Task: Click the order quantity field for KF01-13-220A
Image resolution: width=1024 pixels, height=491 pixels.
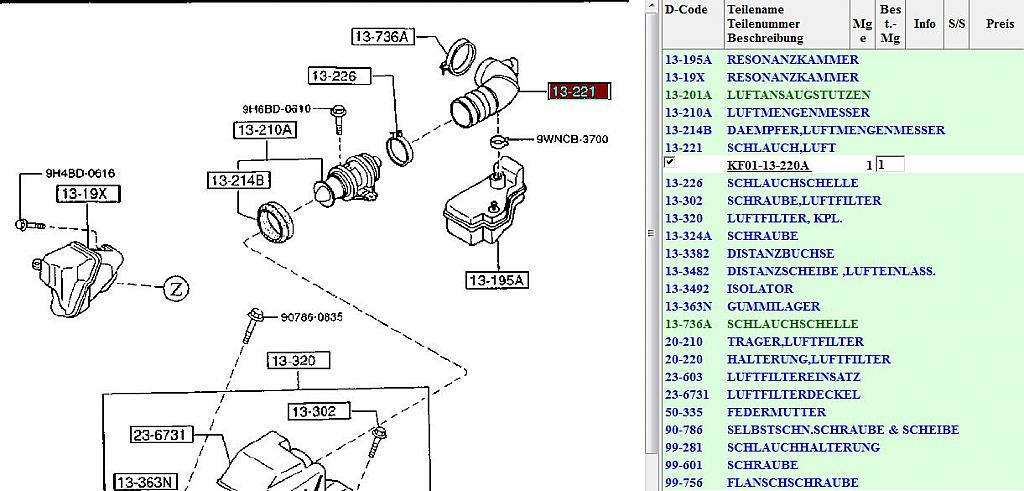Action: click(889, 165)
